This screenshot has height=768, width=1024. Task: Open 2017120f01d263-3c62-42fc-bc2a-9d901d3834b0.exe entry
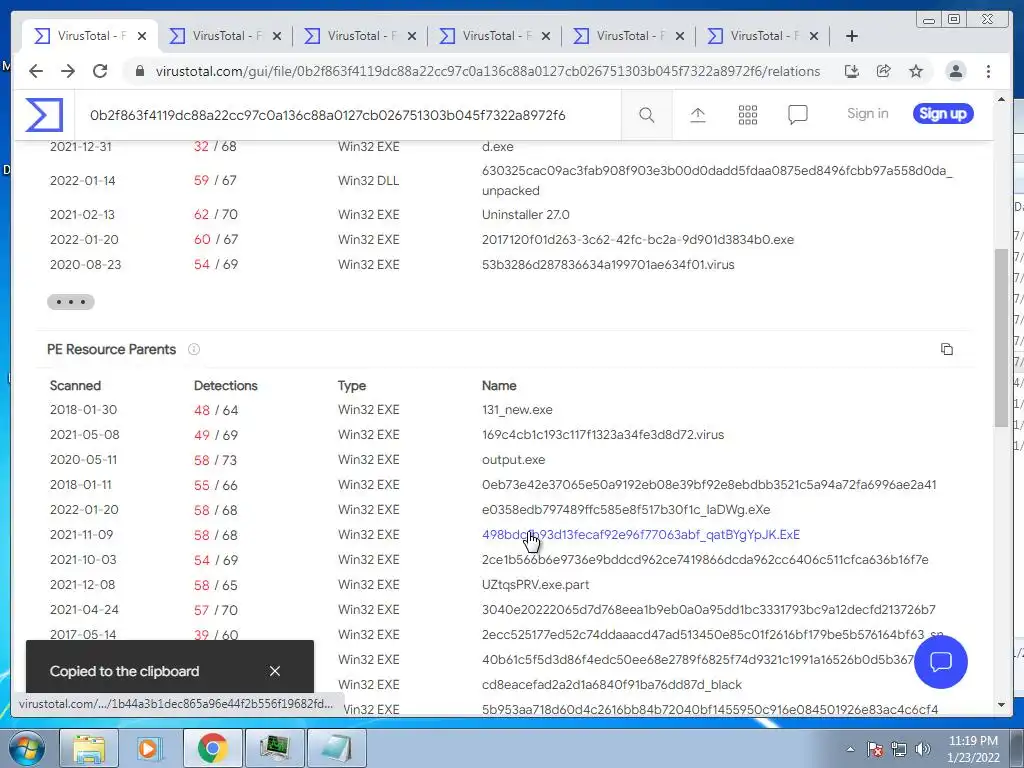tap(638, 240)
